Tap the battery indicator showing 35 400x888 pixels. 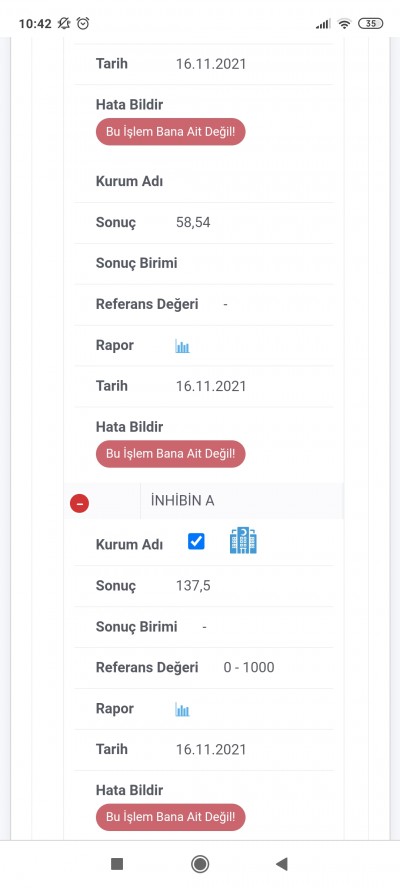pos(371,23)
